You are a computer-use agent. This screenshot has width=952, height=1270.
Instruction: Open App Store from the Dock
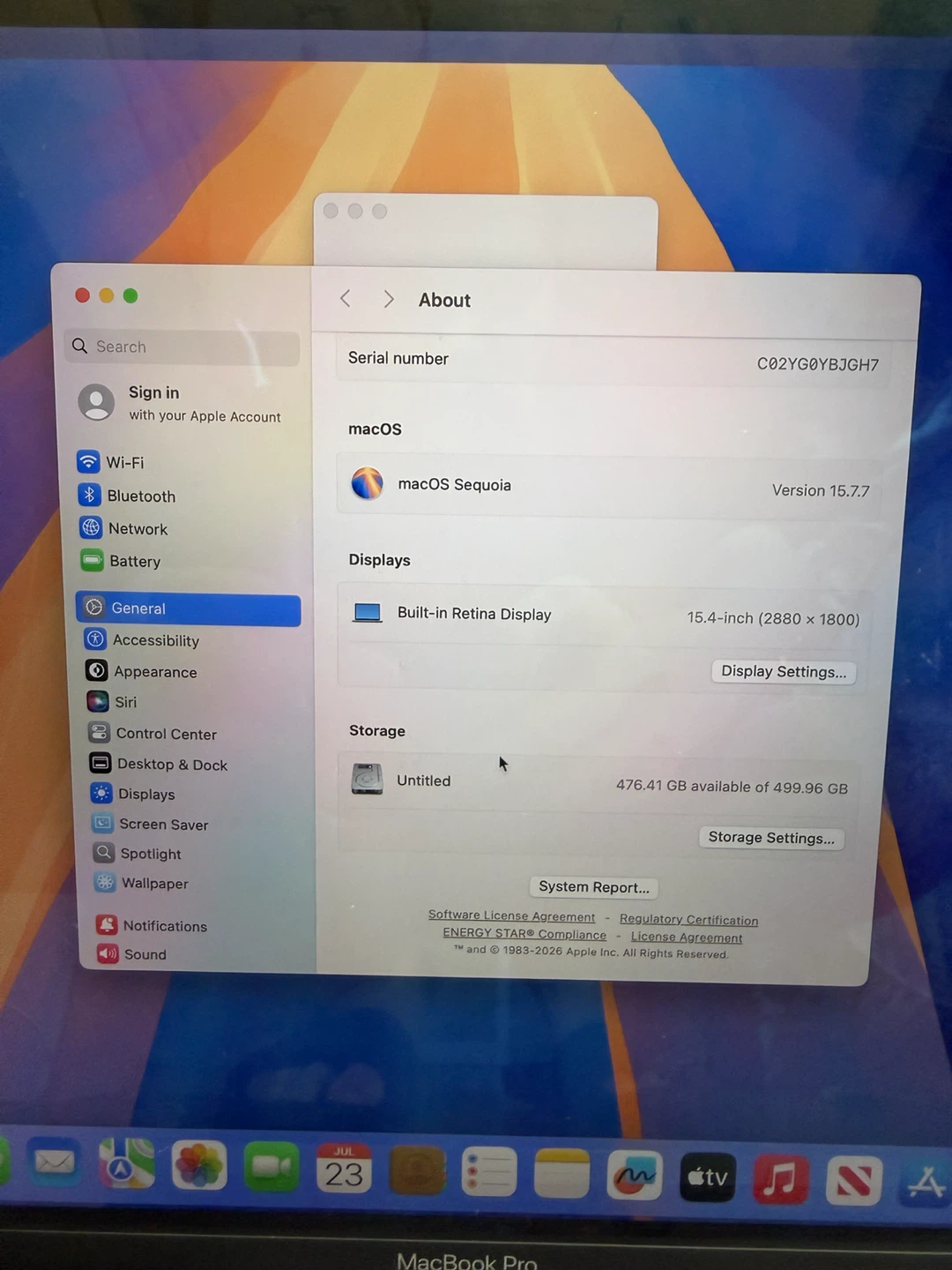tap(926, 1182)
